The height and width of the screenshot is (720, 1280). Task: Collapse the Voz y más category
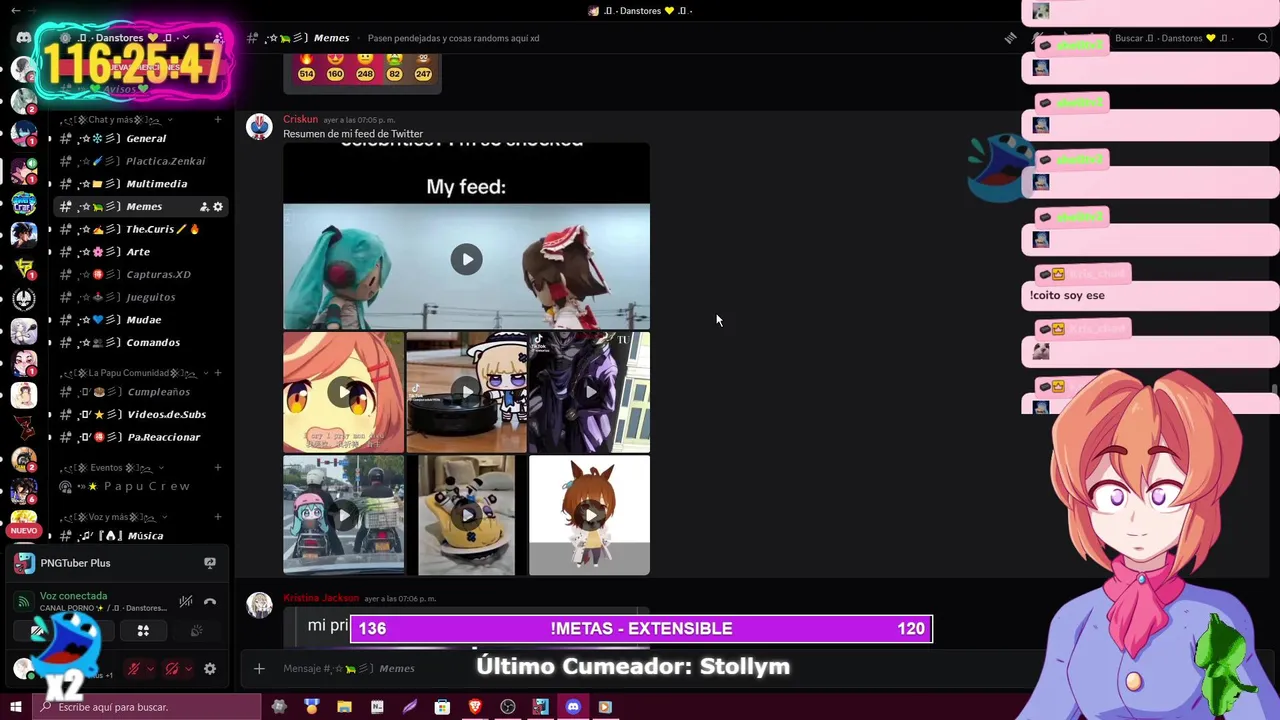pyautogui.click(x=112, y=517)
